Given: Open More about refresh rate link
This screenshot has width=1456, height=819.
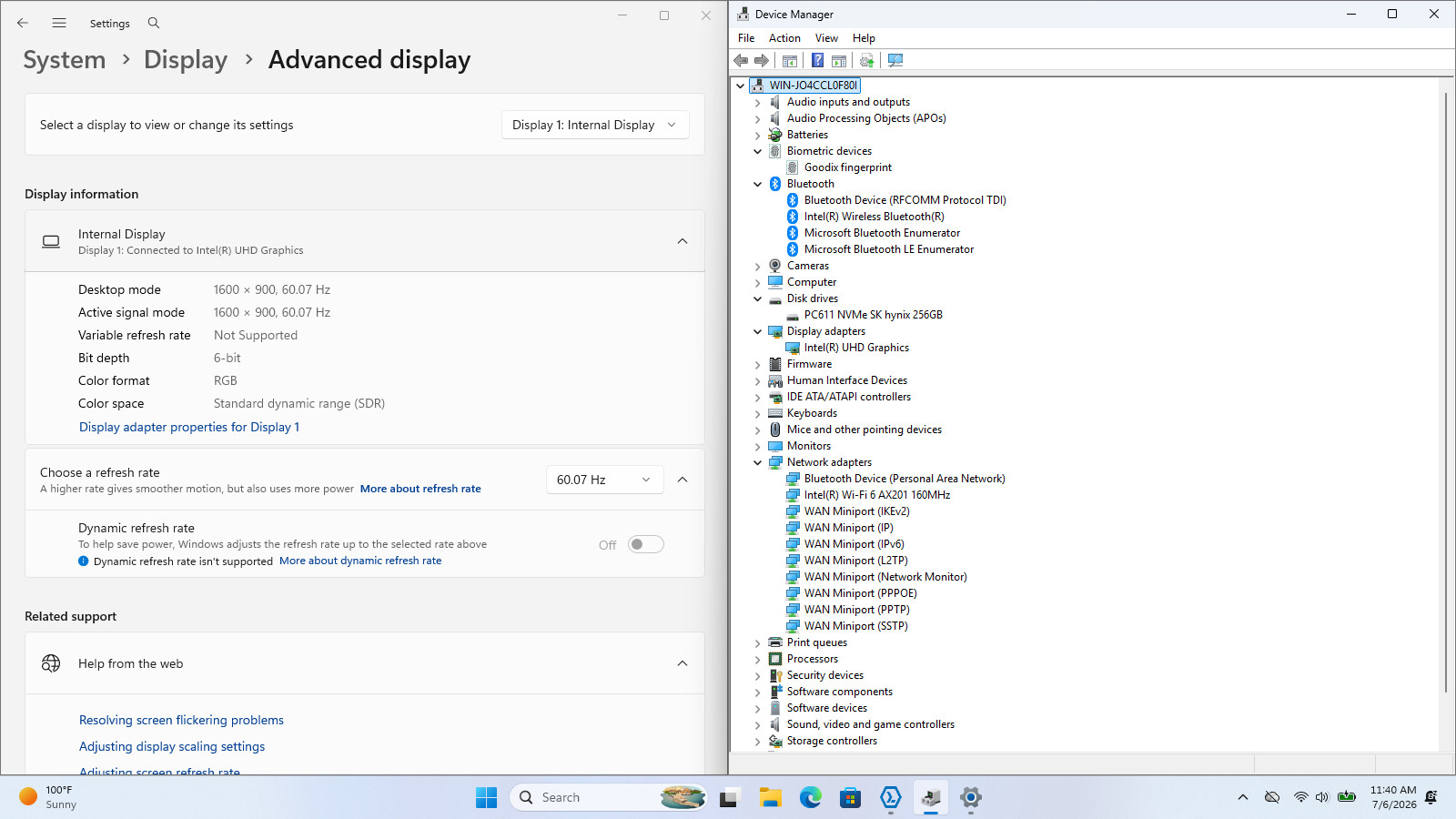Looking at the screenshot, I should (x=420, y=489).
